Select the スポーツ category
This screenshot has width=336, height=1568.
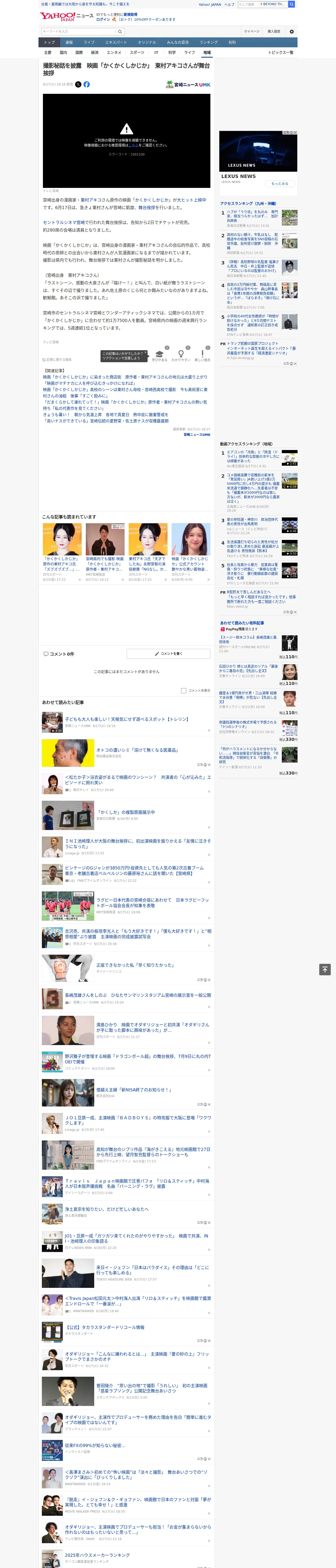pyautogui.click(x=137, y=52)
